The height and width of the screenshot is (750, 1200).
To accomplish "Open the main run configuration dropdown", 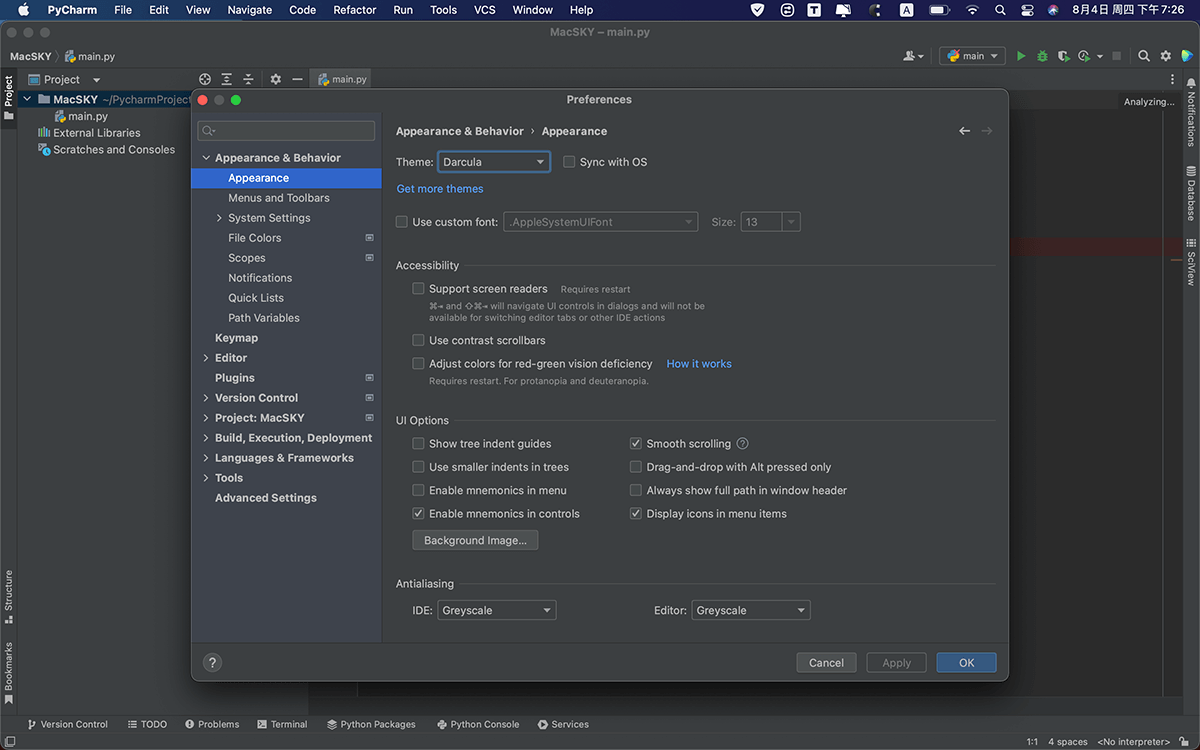I will click(972, 56).
